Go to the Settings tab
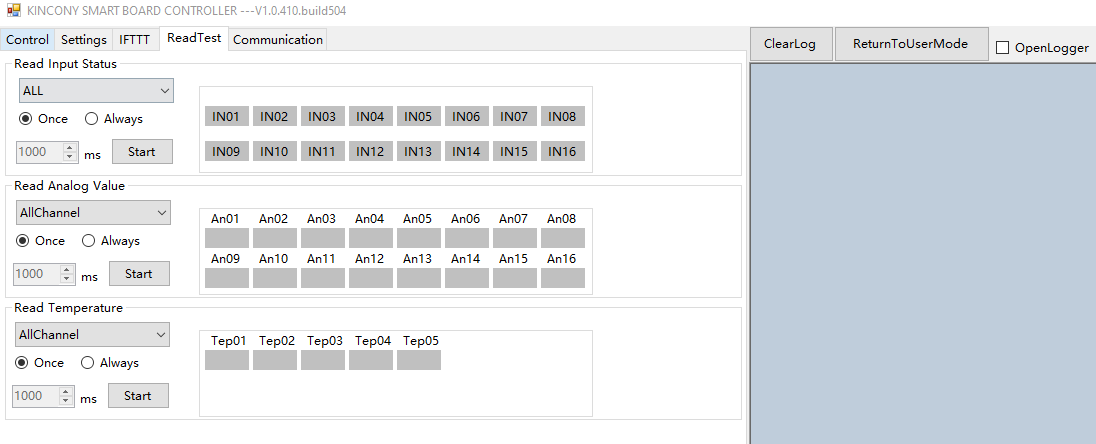The image size is (1096, 444). (x=84, y=40)
